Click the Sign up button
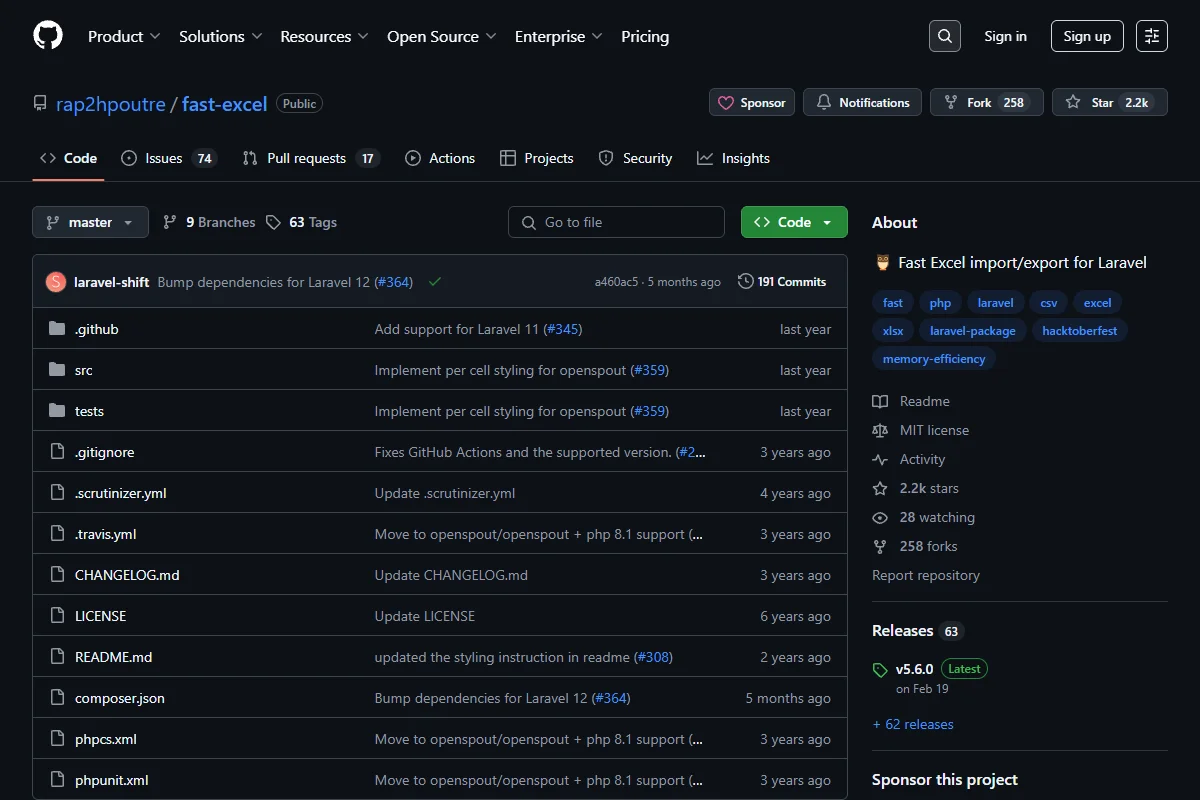1200x800 pixels. click(1087, 36)
